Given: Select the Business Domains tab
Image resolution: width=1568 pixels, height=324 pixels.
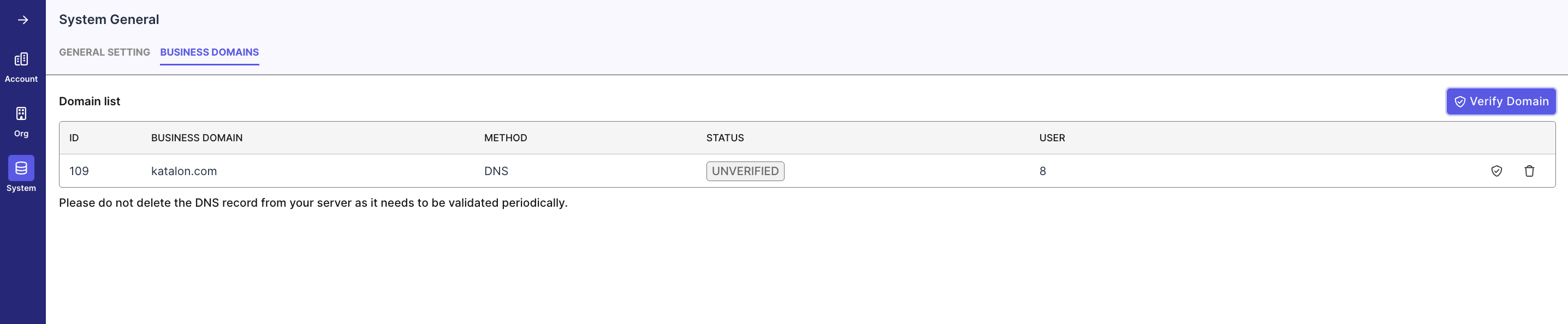Looking at the screenshot, I should (210, 52).
